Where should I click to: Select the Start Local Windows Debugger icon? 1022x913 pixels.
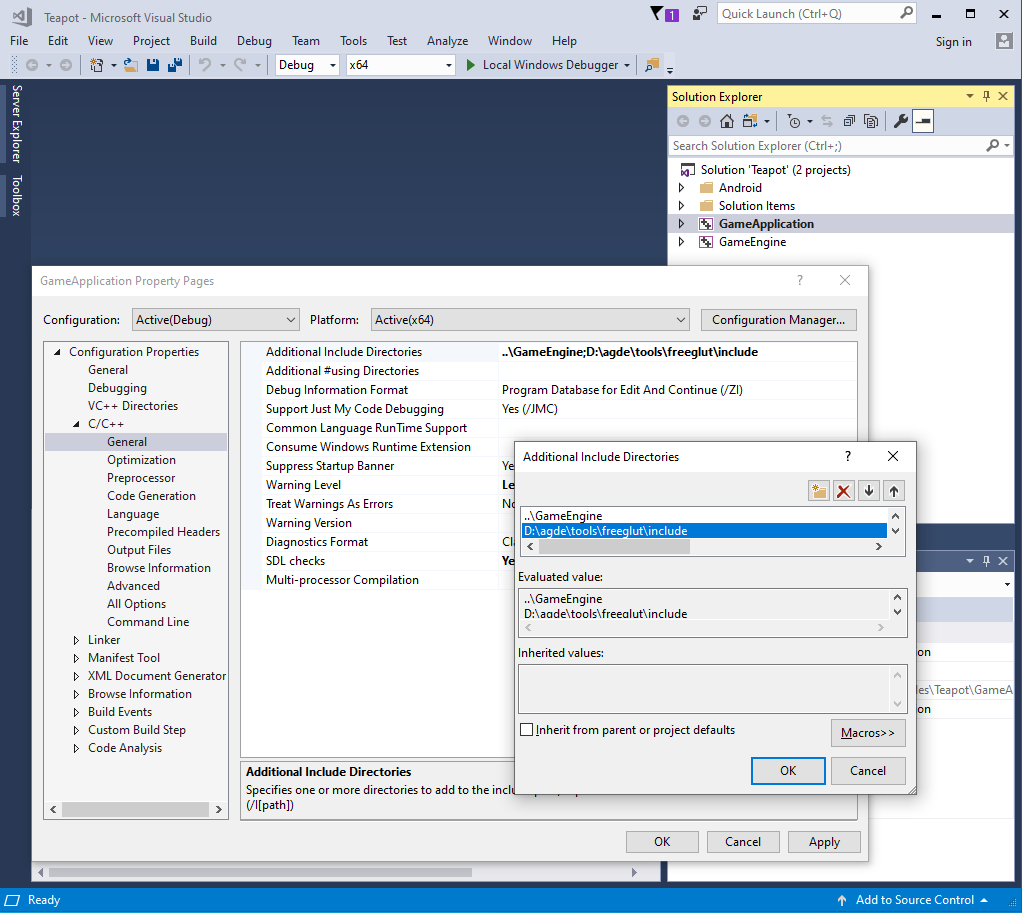tap(471, 64)
